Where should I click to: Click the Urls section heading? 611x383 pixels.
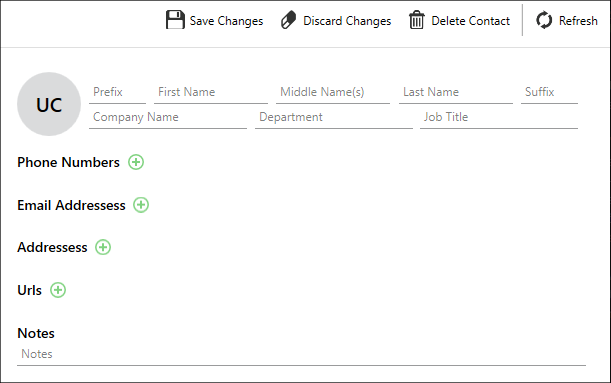point(29,290)
